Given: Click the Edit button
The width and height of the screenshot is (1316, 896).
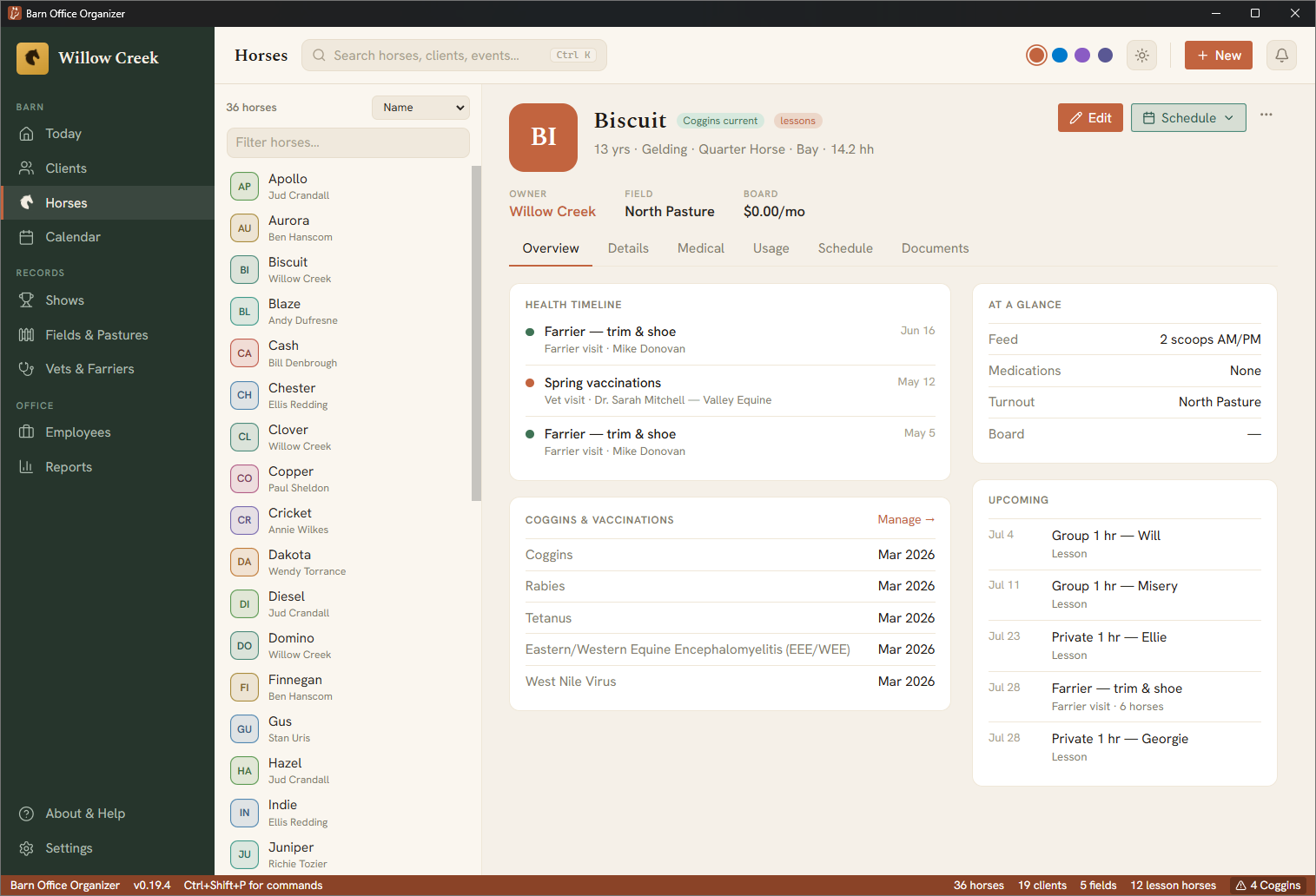Looking at the screenshot, I should pyautogui.click(x=1090, y=118).
